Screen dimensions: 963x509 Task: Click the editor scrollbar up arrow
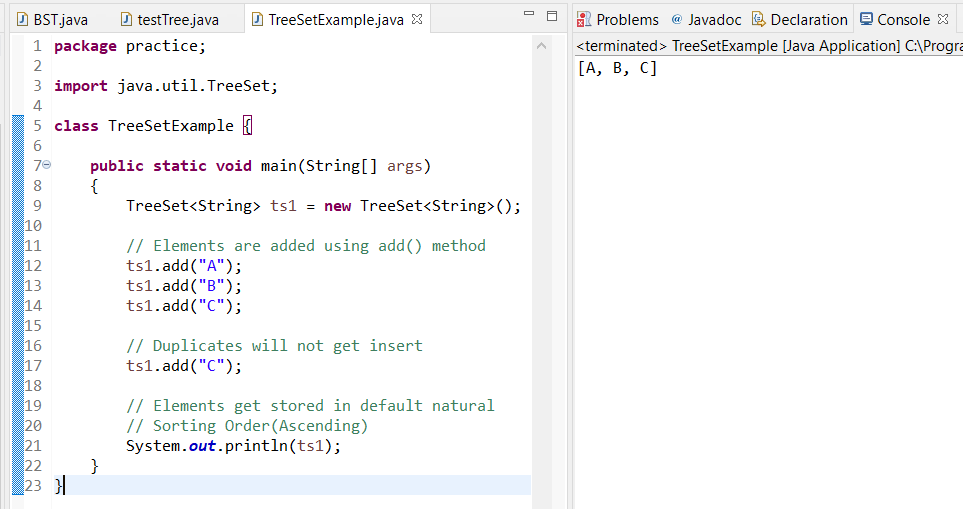tap(541, 45)
